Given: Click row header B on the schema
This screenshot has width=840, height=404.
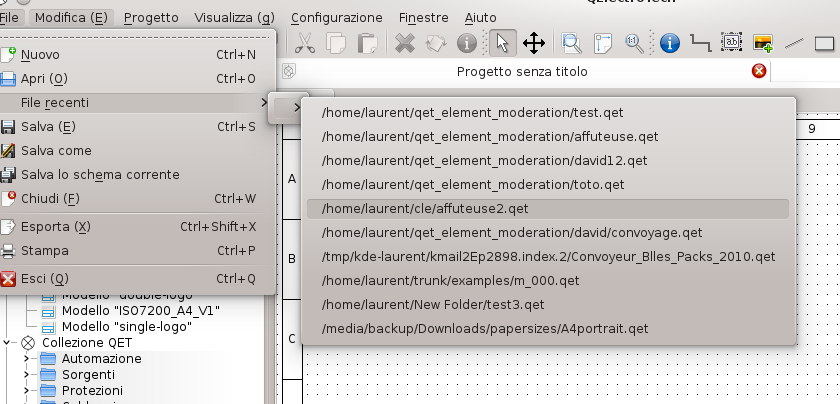Looking at the screenshot, I should (x=291, y=259).
